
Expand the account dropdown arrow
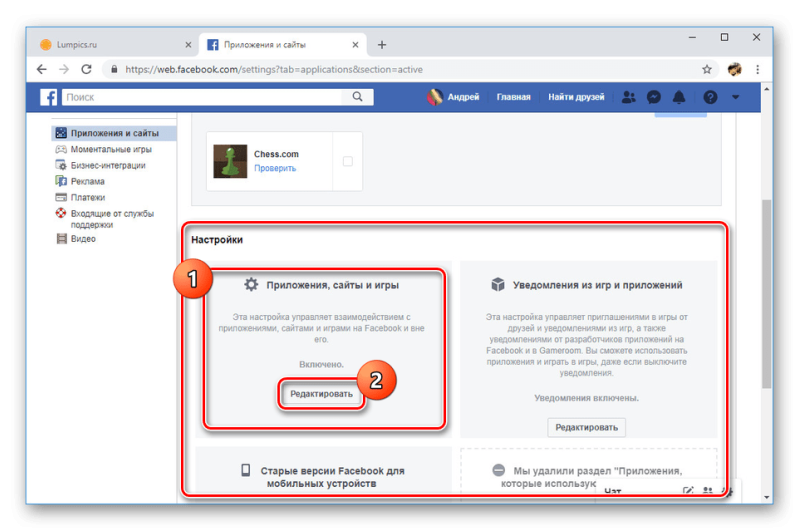735,97
